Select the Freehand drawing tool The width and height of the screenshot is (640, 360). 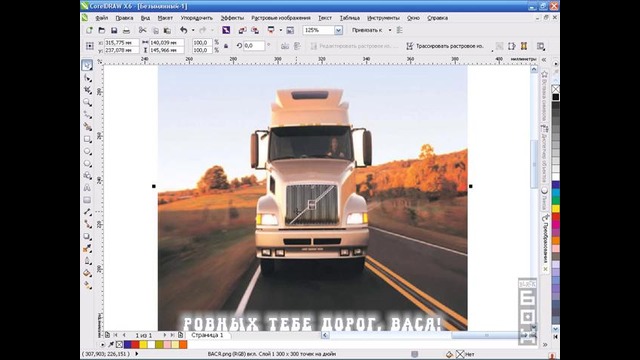point(87,114)
